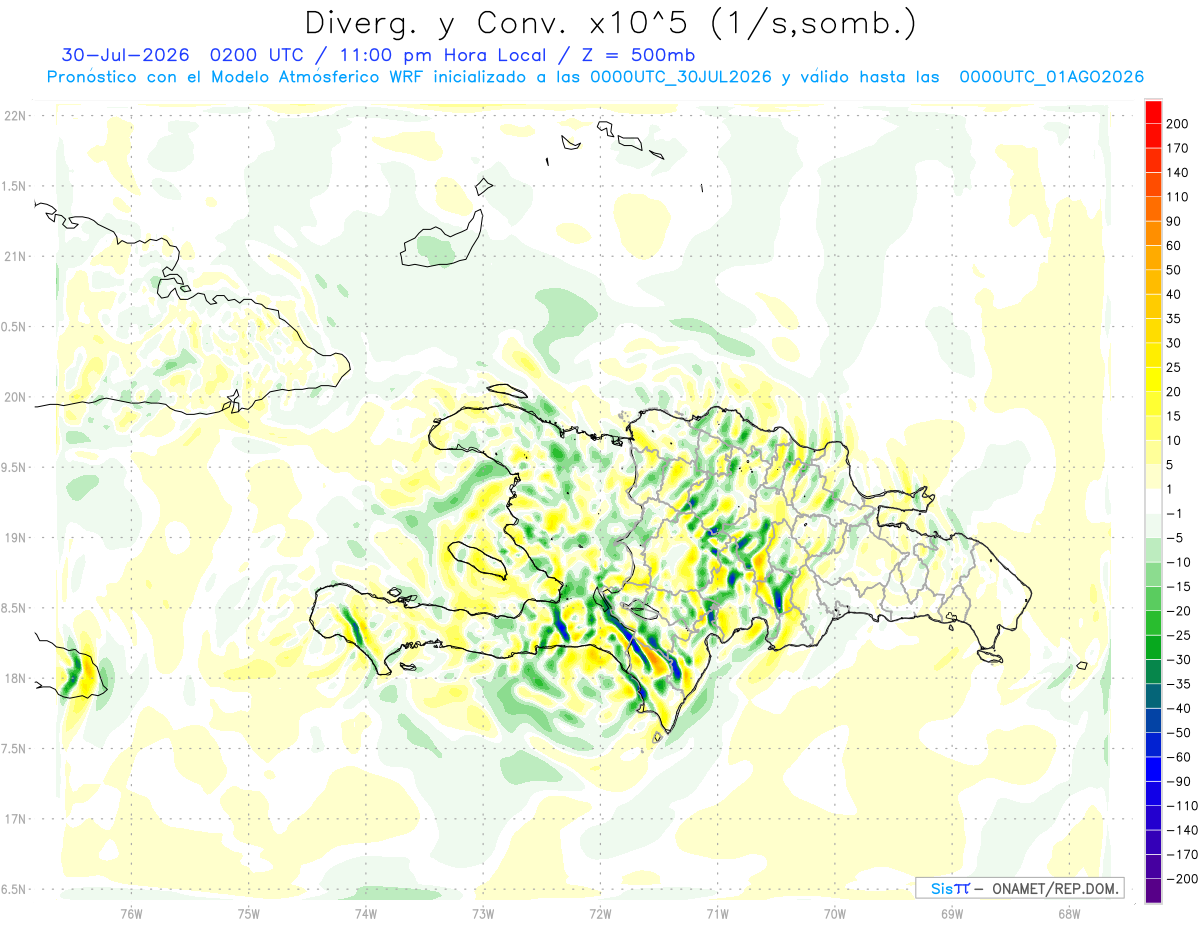Click the "0000UTC_30JUL2026" initialization time
This screenshot has width=1200, height=927.
coord(681,77)
